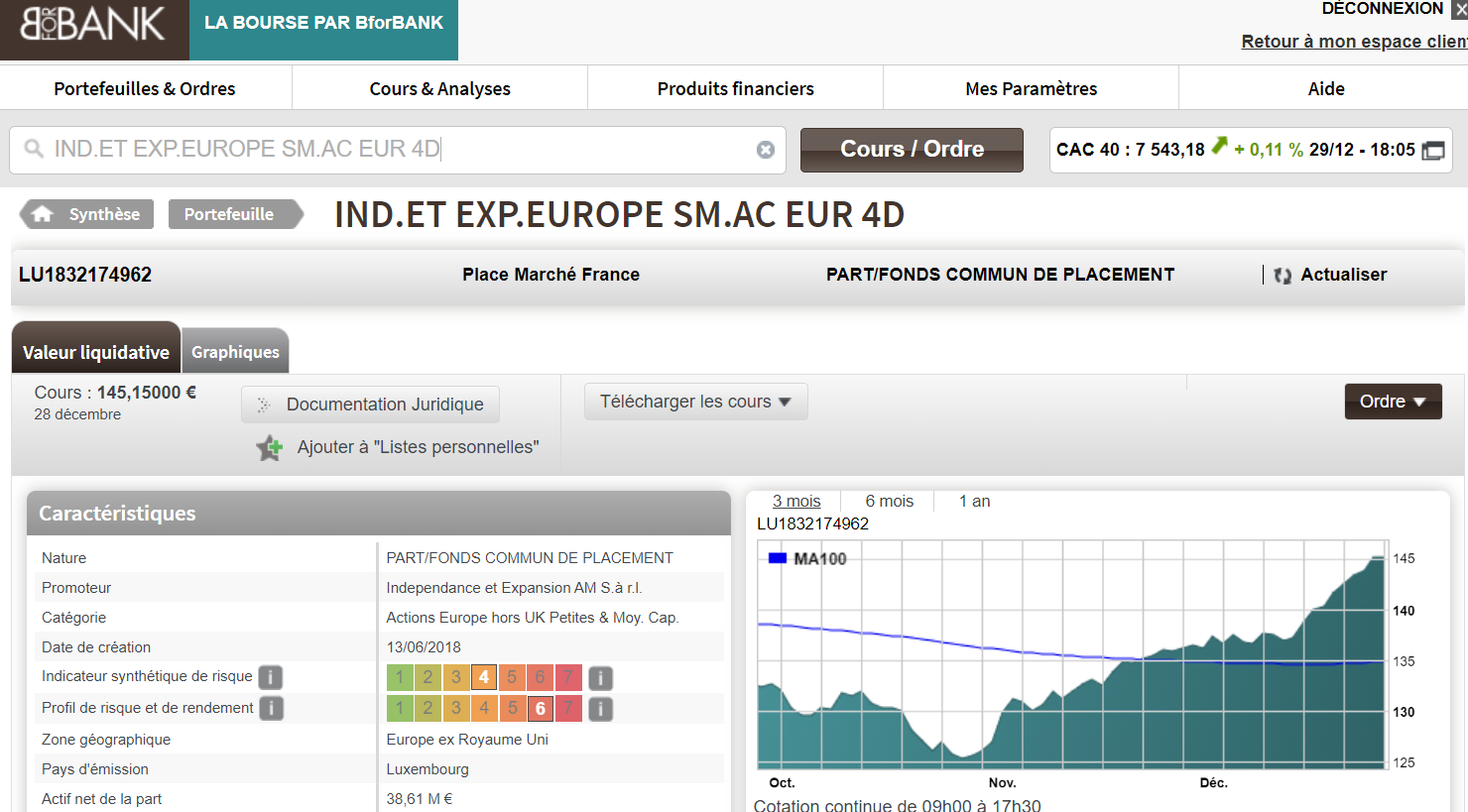This screenshot has height=812, width=1468.
Task: Click the green CAC 40 up-arrow icon
Action: pyautogui.click(x=1219, y=146)
